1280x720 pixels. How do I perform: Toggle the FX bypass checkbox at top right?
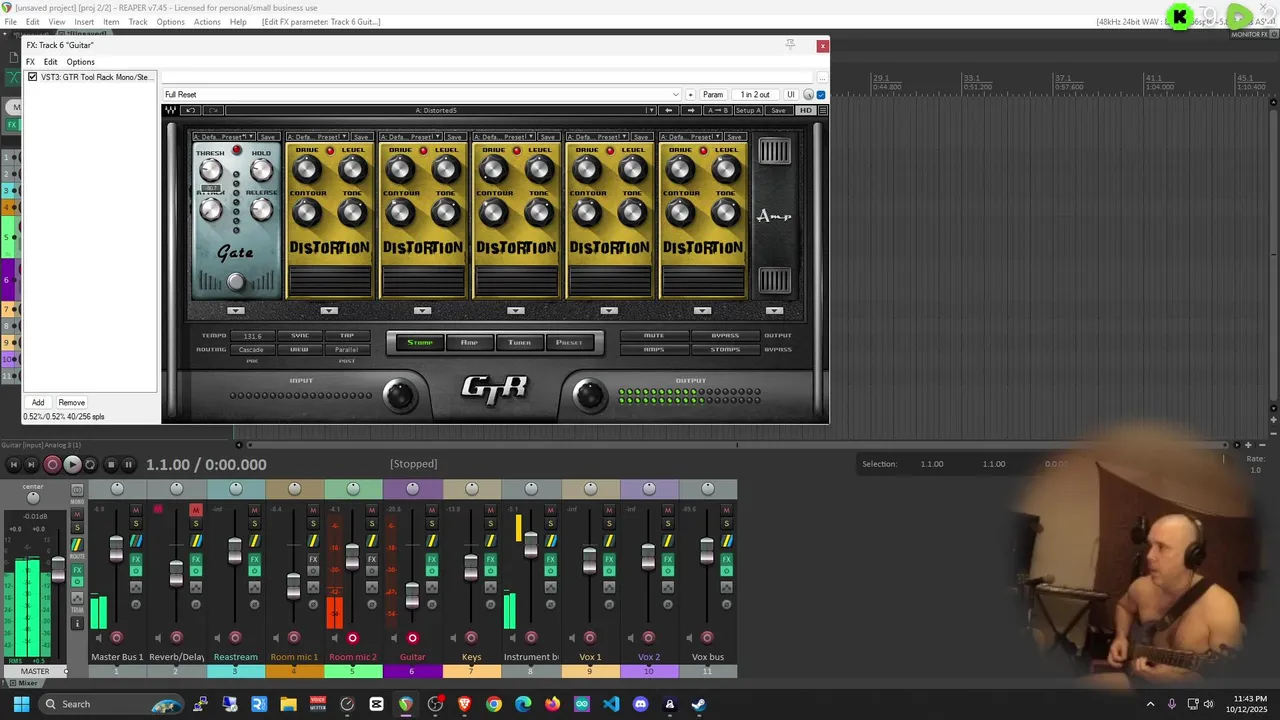click(821, 95)
